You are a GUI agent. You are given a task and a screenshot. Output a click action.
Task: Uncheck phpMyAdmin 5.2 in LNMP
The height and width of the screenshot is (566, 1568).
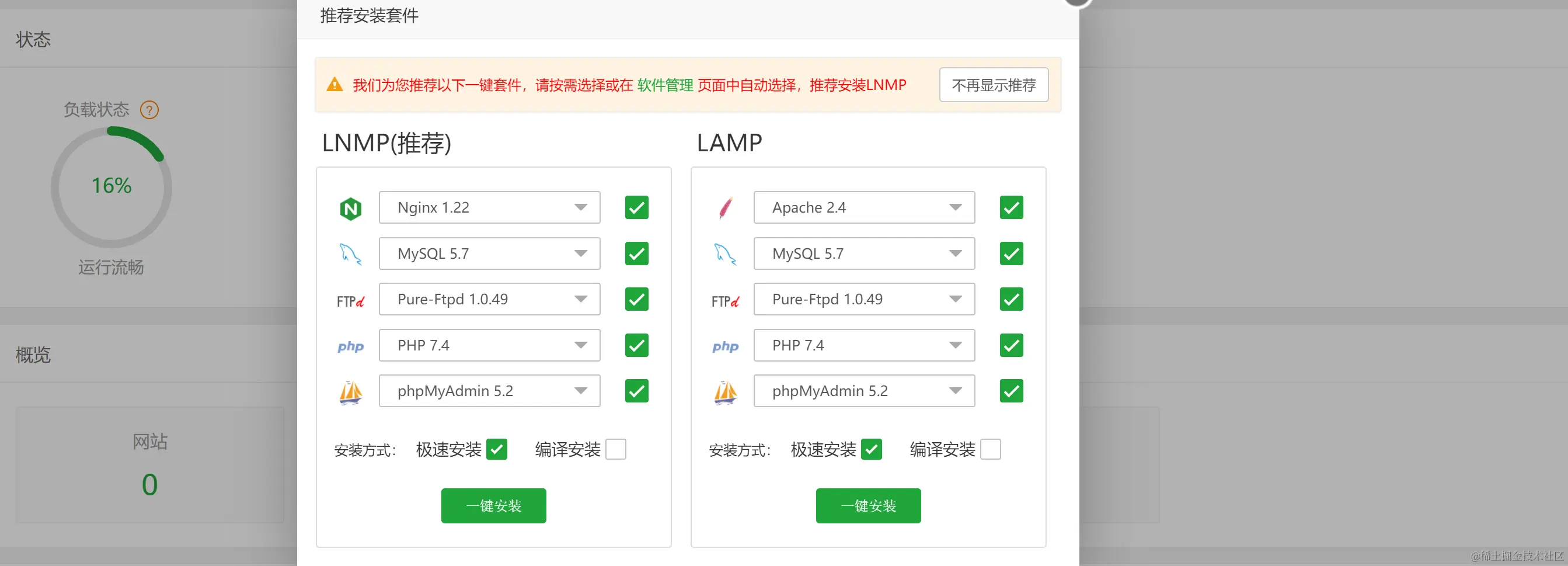(637, 391)
